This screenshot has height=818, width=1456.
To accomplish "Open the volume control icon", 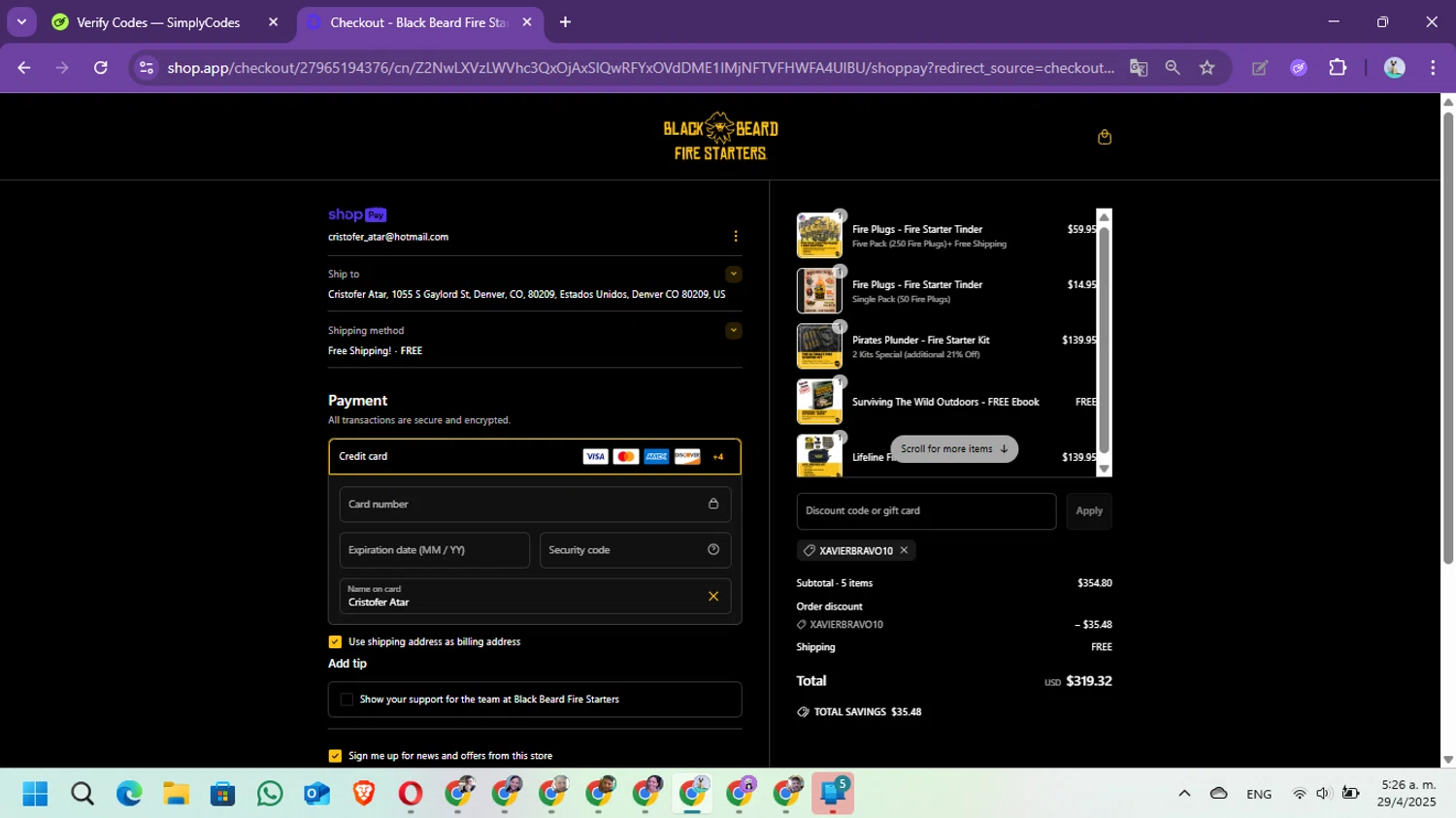I will pyautogui.click(x=1323, y=794).
